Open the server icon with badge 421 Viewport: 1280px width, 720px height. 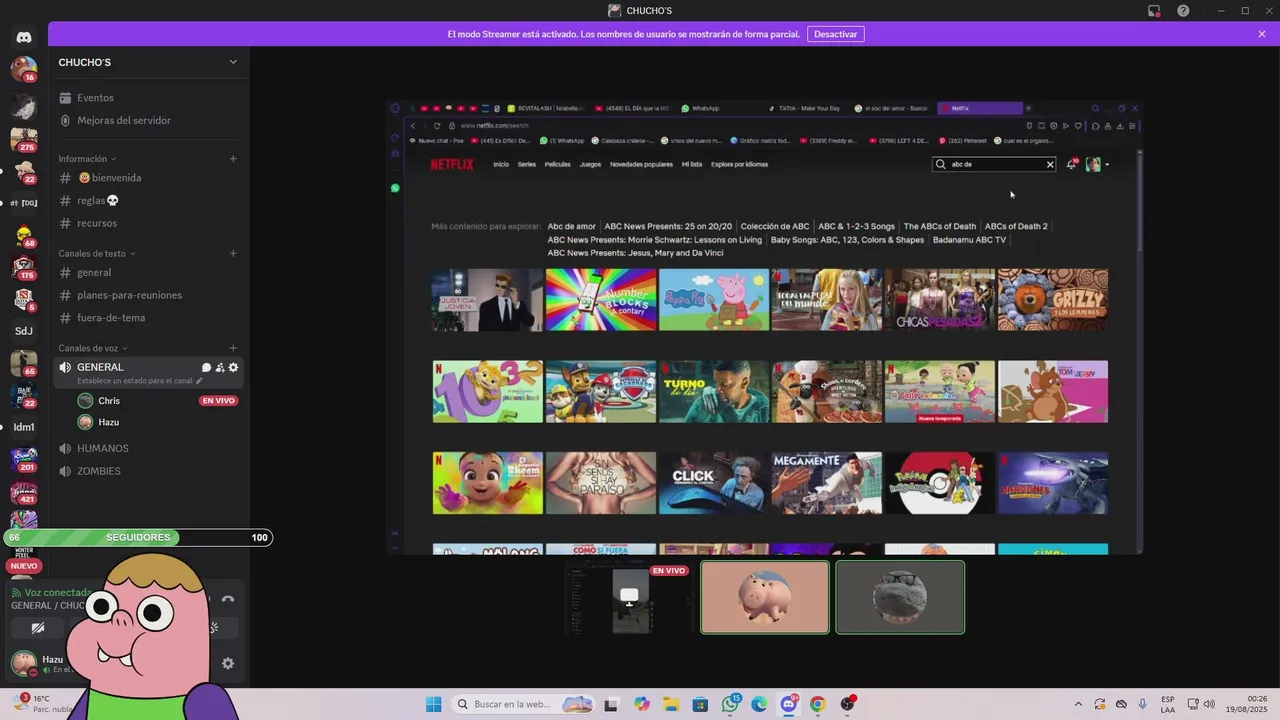(x=24, y=491)
